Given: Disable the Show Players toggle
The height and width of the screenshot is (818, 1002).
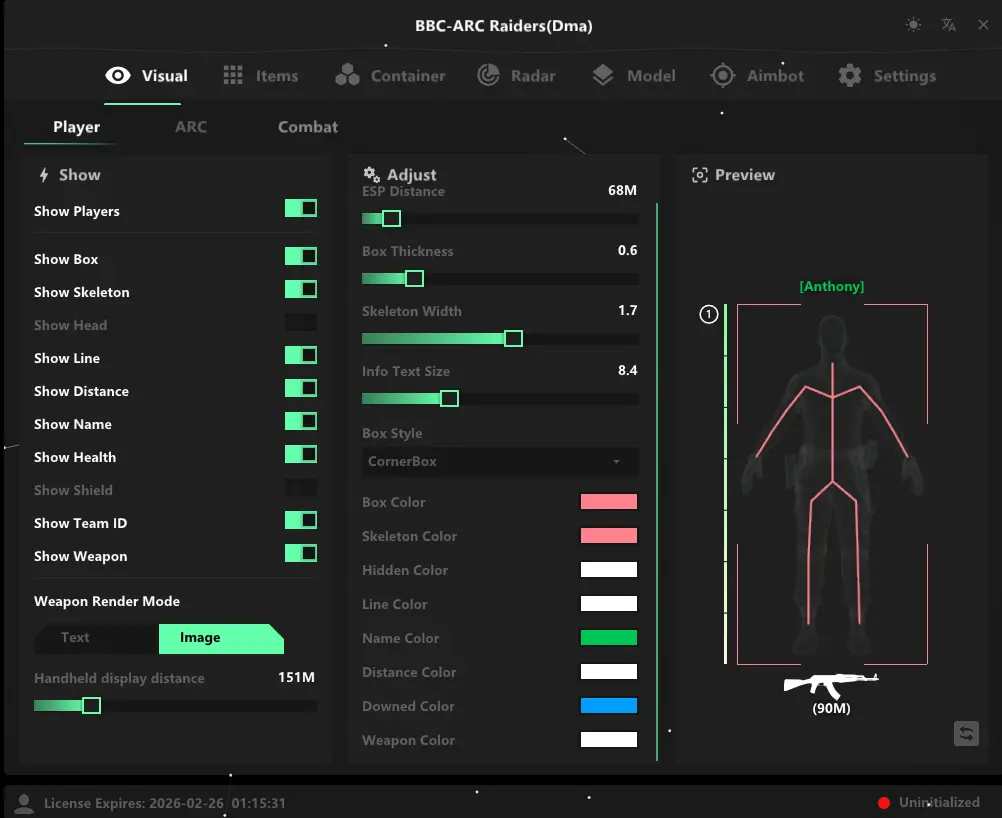Looking at the screenshot, I should 301,208.
